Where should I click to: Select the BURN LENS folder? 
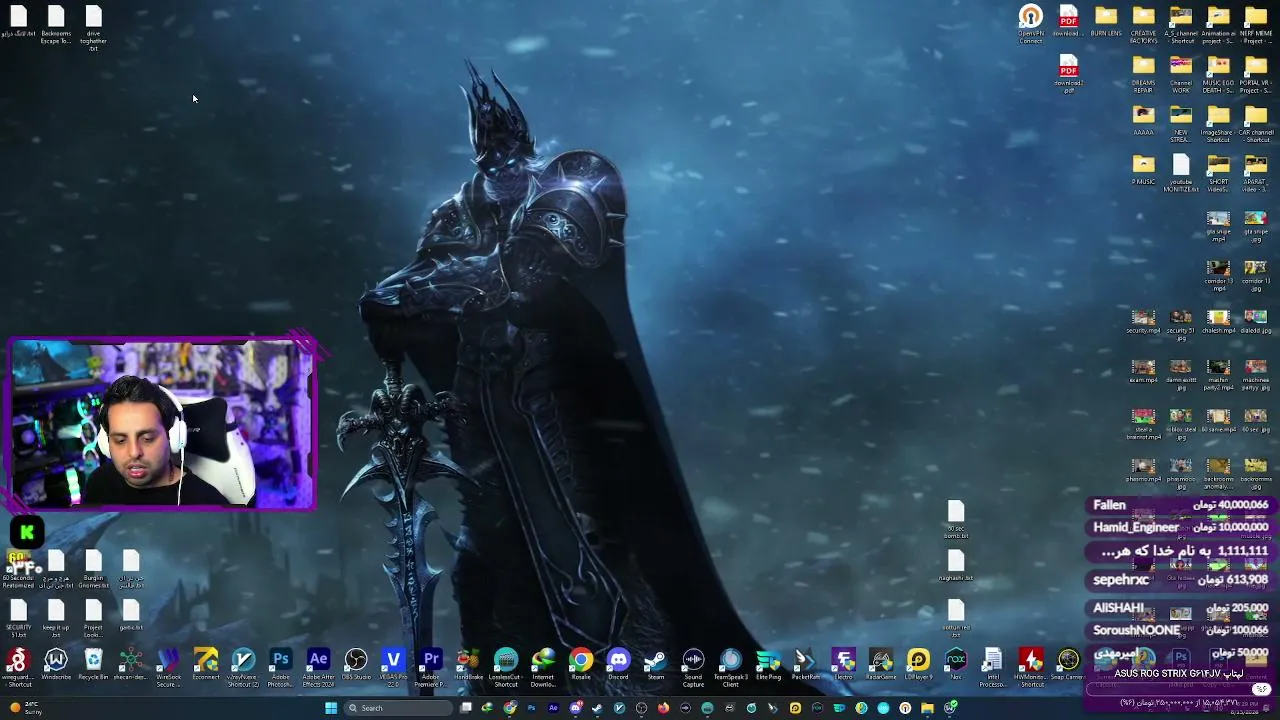(1106, 21)
